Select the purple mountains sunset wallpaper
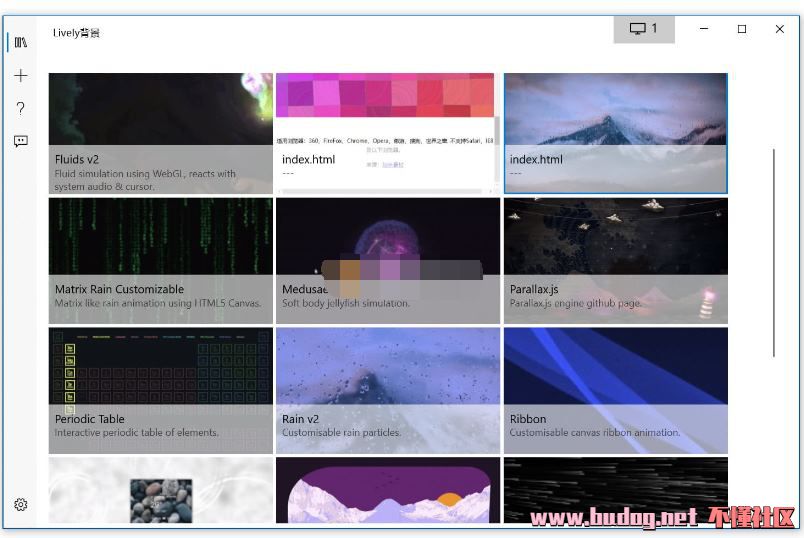This screenshot has height=538, width=804. point(387,492)
